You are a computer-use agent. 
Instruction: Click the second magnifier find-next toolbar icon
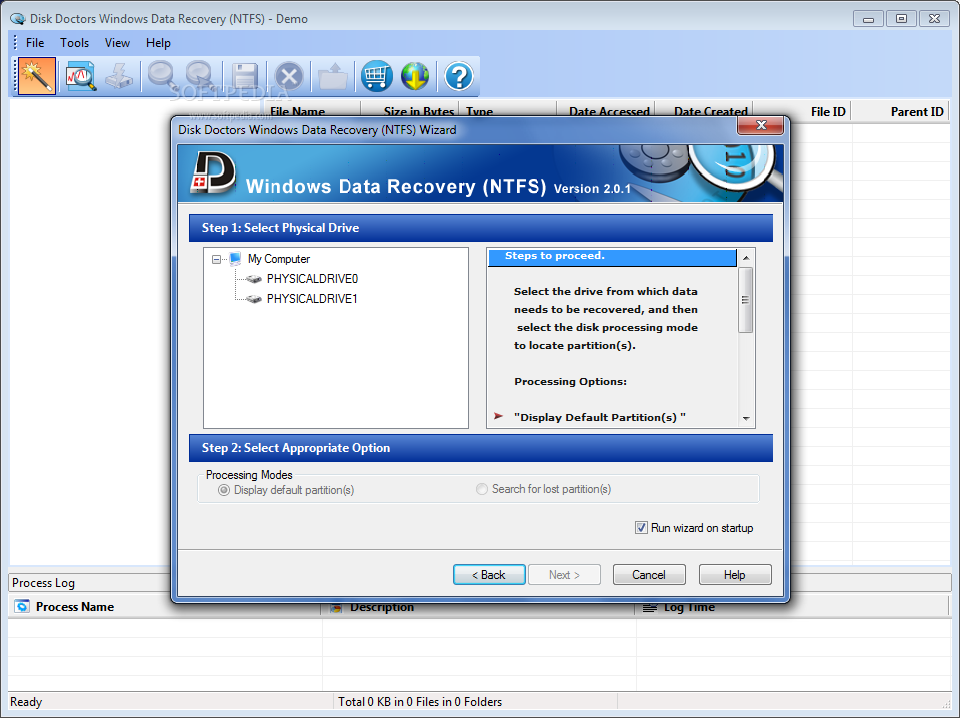click(200, 77)
